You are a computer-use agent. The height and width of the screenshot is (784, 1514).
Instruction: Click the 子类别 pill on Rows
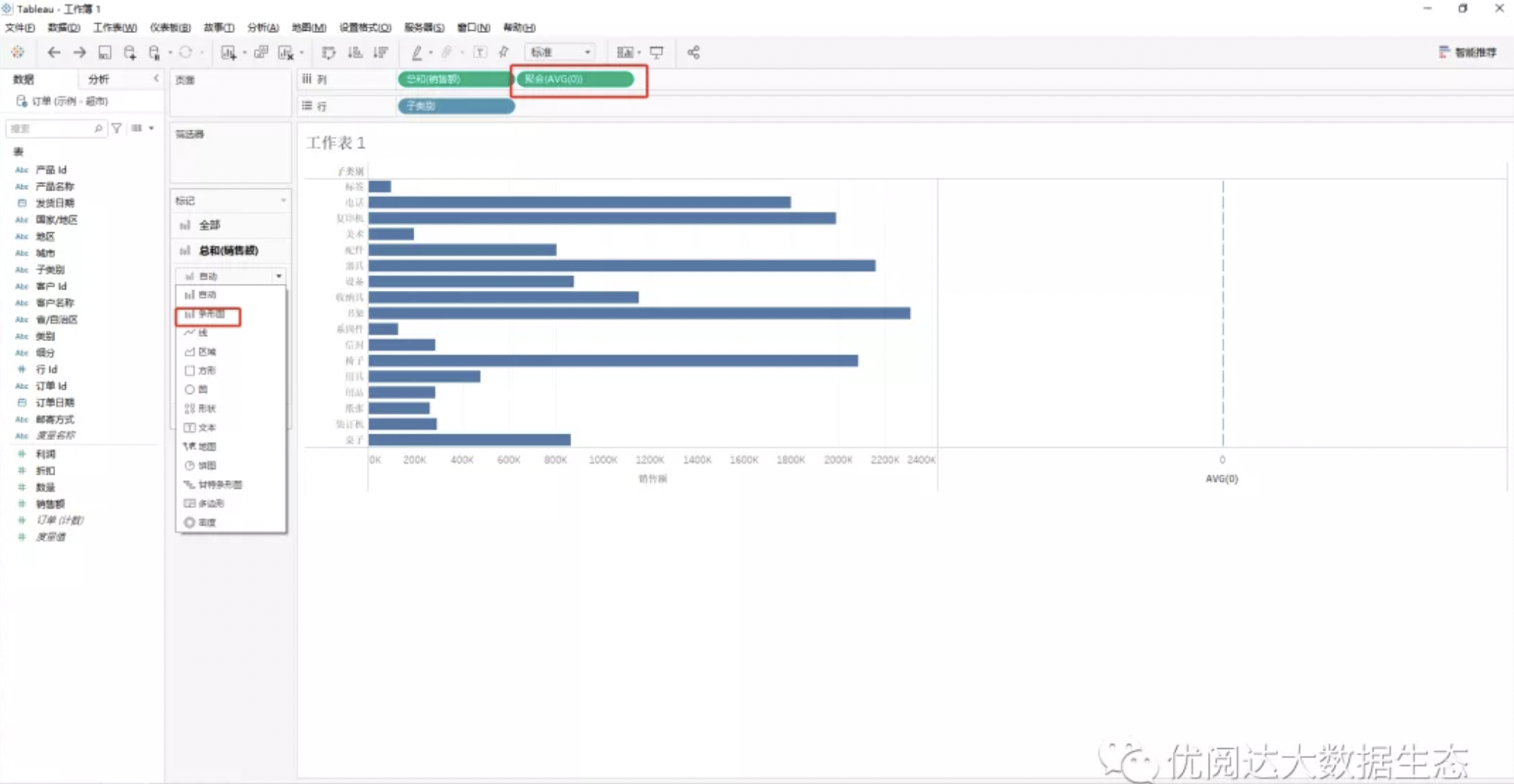456,106
